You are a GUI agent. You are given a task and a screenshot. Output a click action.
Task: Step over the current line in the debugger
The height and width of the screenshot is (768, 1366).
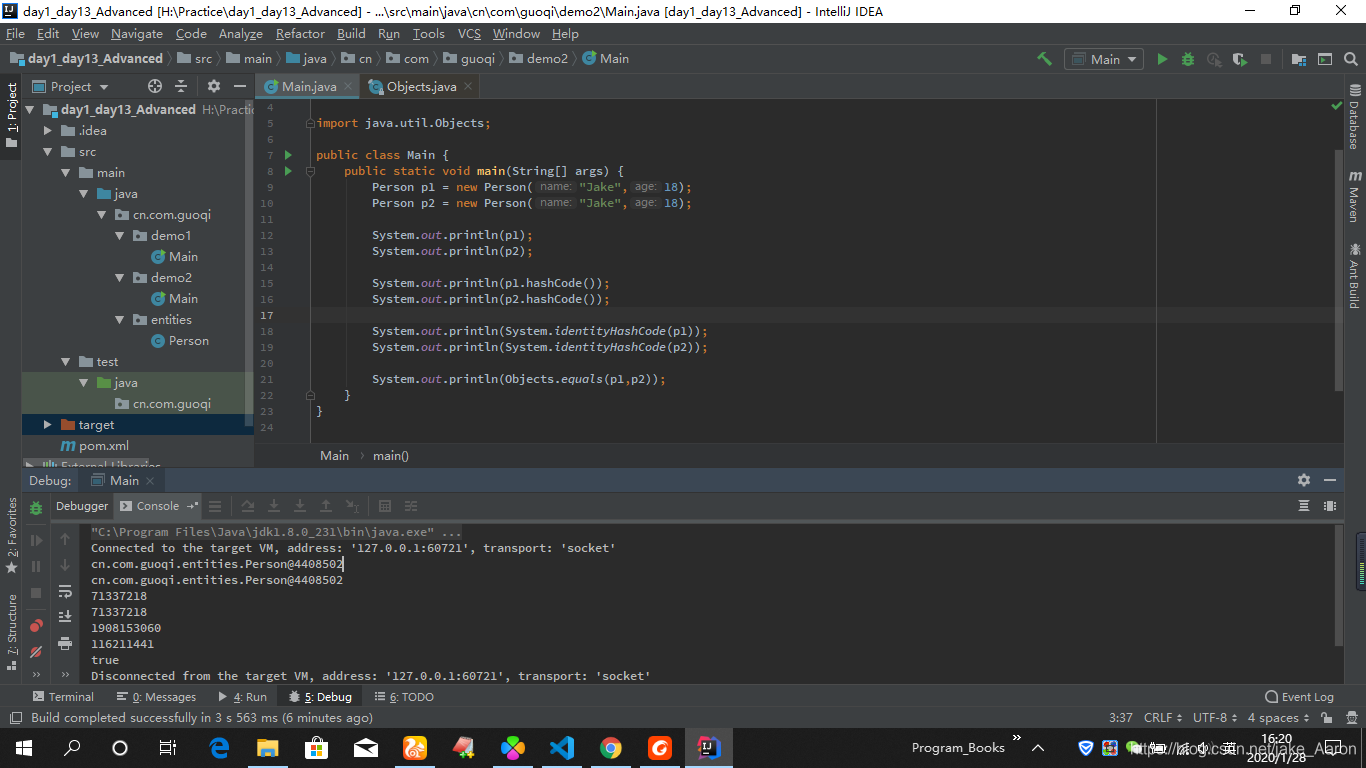248,506
